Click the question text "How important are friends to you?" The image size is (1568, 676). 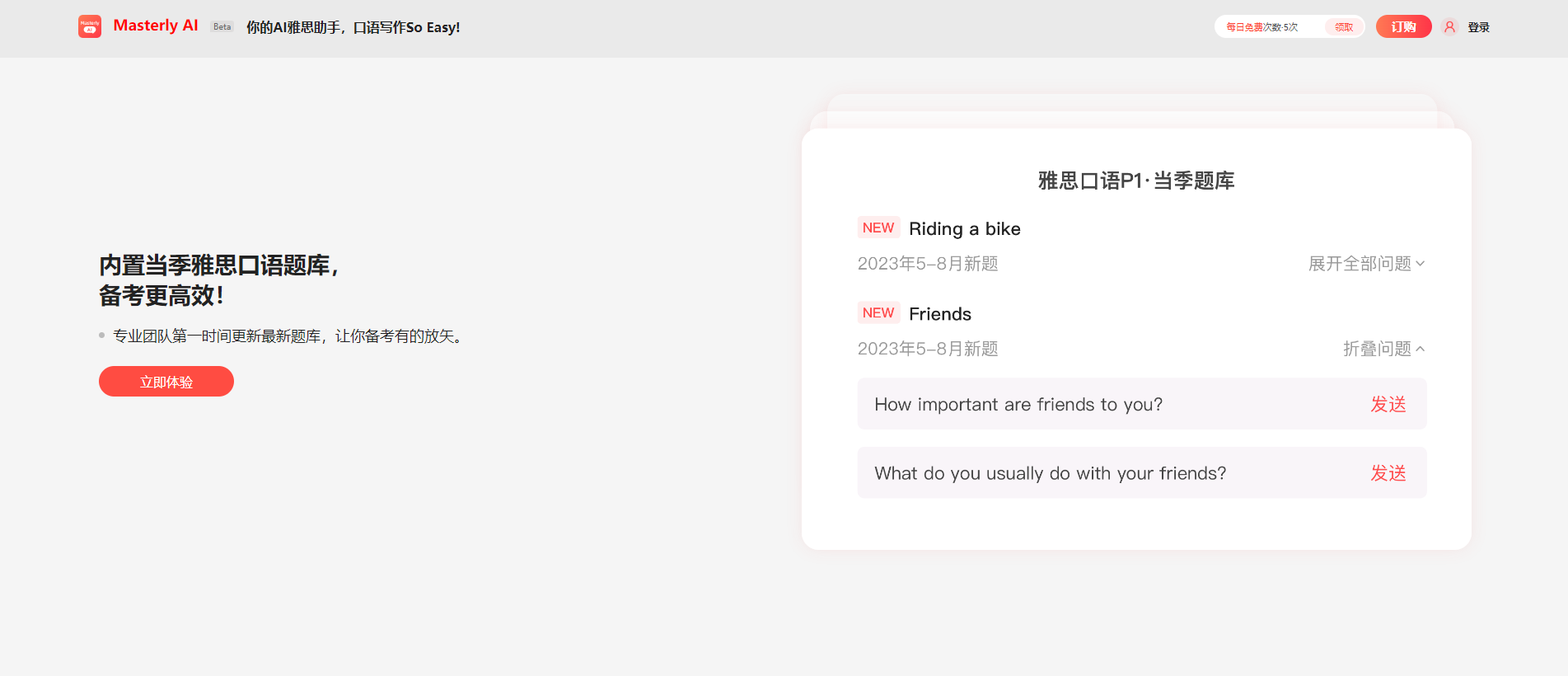coord(1018,405)
